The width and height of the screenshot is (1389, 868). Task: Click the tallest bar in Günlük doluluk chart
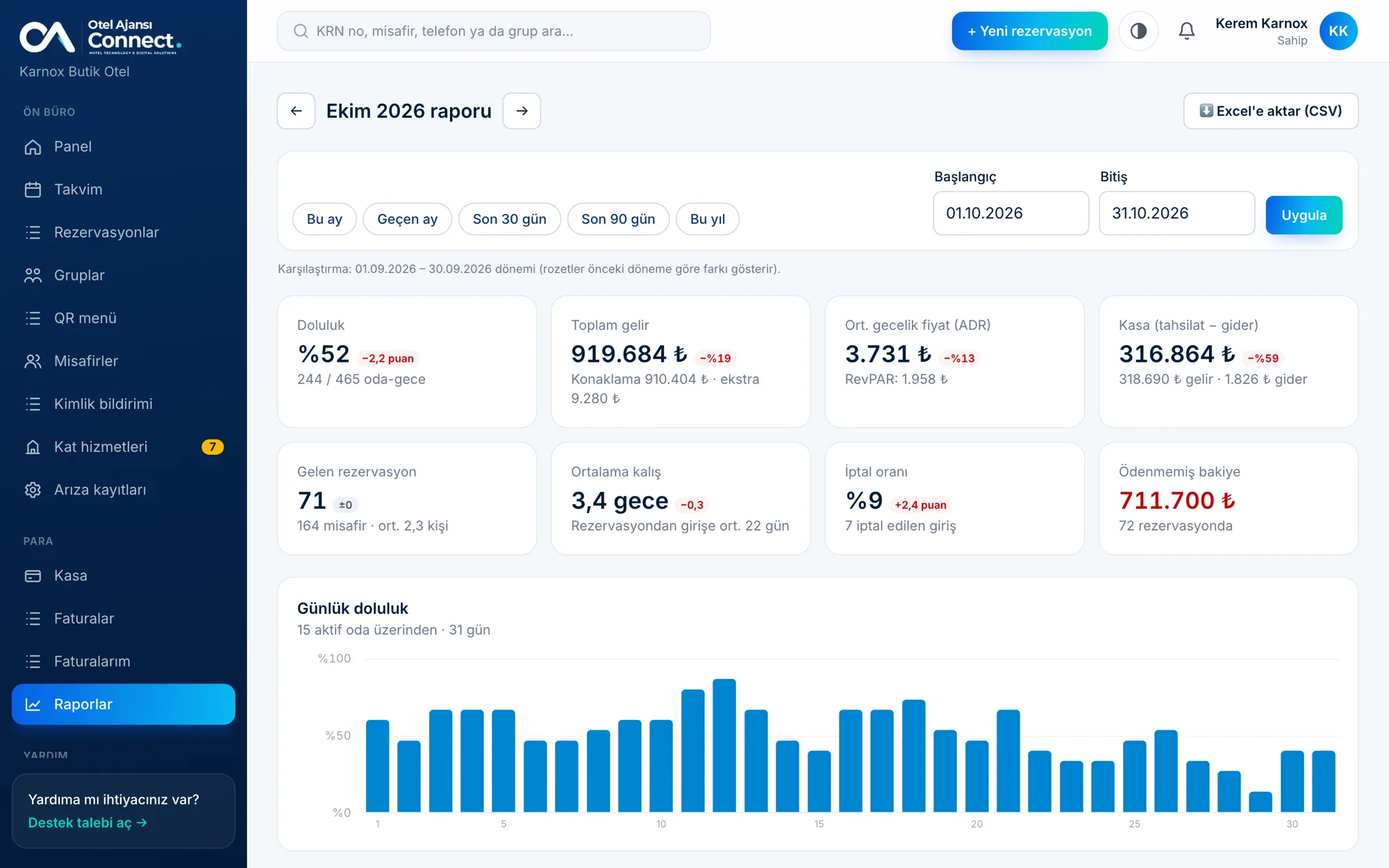click(x=724, y=745)
